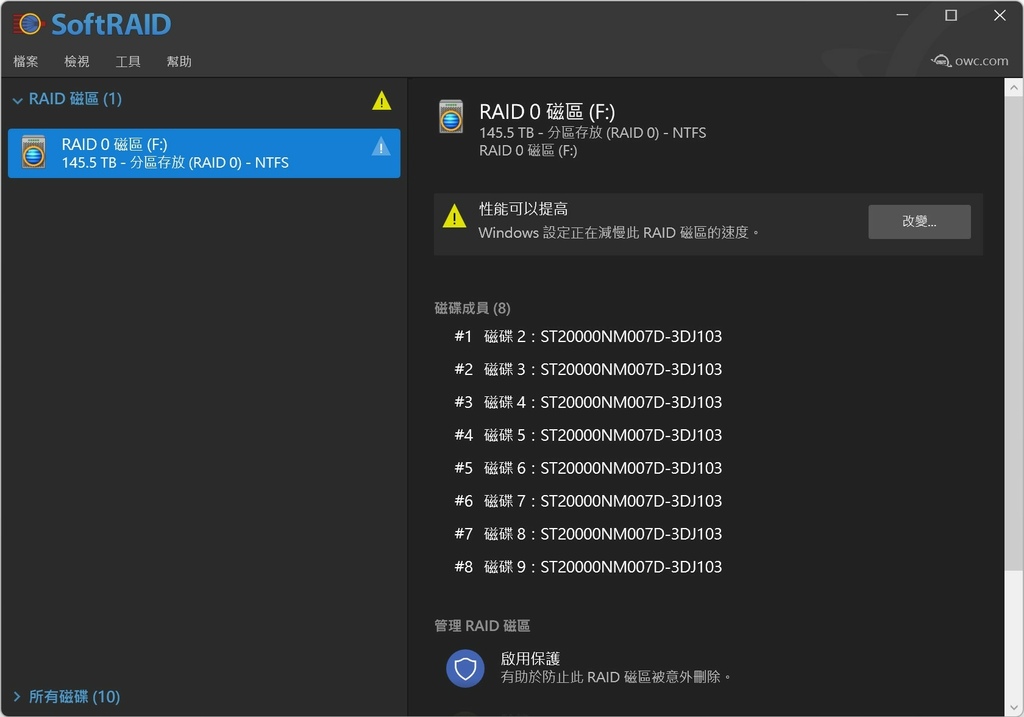The image size is (1024, 717).
Task: Open the 工具 menu
Action: tap(127, 61)
